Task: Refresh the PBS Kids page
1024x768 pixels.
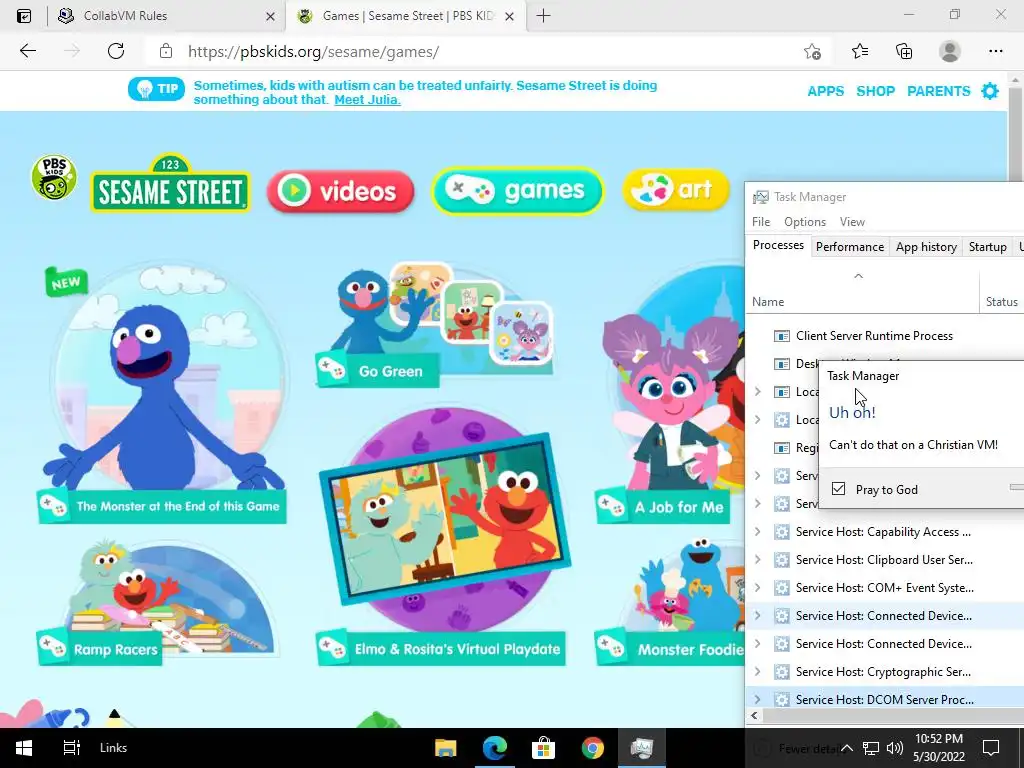Action: click(x=116, y=51)
